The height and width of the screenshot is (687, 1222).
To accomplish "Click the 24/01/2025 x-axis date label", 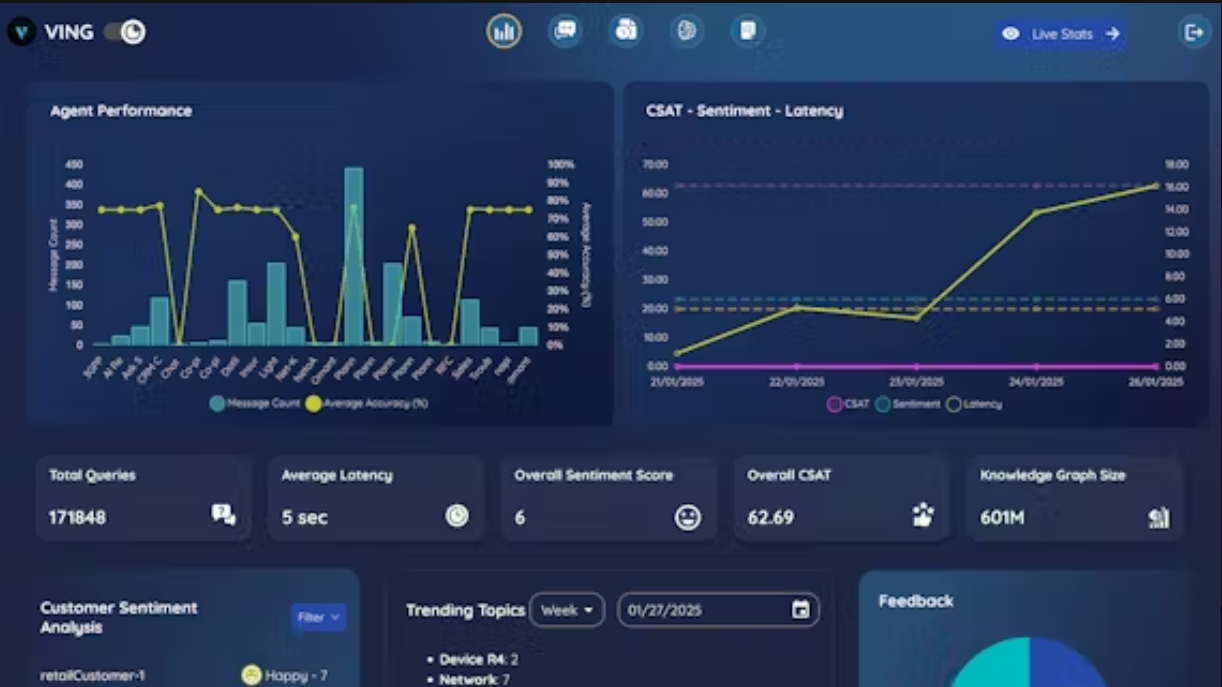I will pyautogui.click(x=1037, y=381).
